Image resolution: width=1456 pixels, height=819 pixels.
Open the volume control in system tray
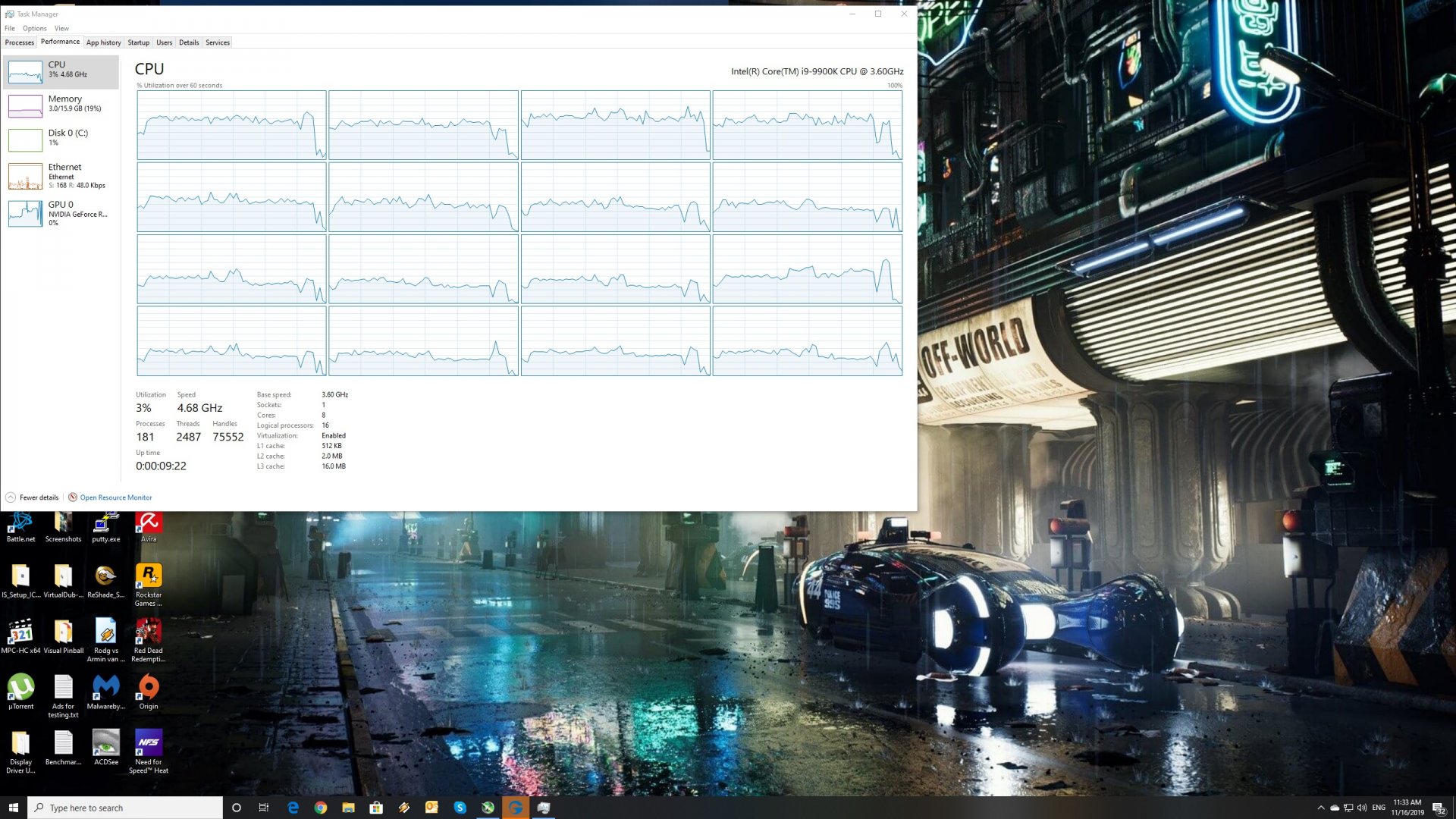(1362, 808)
